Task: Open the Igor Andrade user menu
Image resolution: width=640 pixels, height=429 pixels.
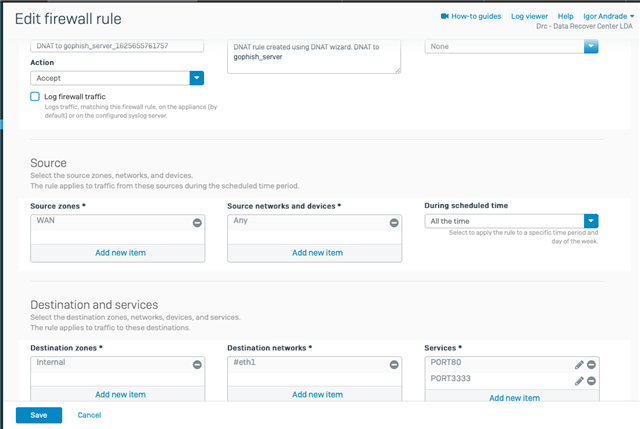Action: tap(609, 16)
